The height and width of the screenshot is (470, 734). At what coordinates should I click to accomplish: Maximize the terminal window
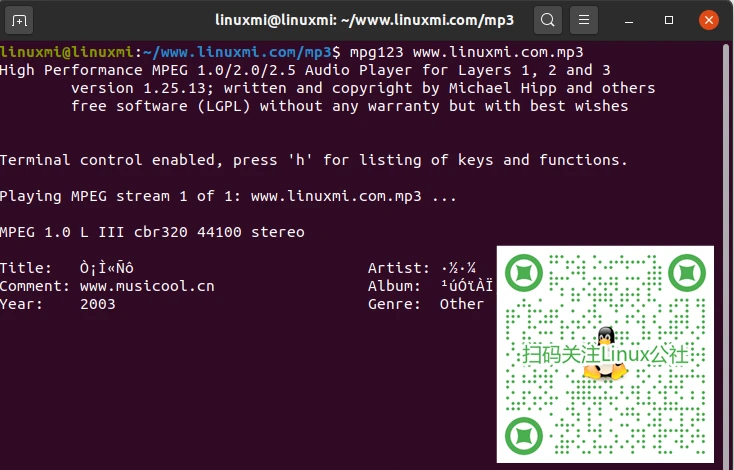click(x=669, y=20)
